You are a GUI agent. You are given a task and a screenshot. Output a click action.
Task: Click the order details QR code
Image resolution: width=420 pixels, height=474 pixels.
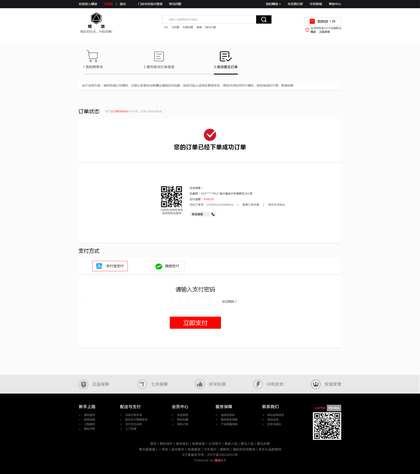click(171, 197)
